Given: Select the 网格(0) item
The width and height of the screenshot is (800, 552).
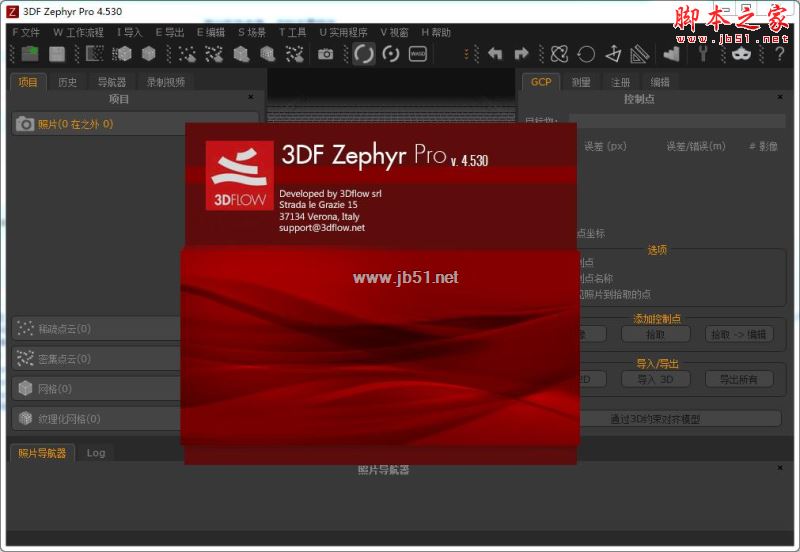Looking at the screenshot, I should pos(97,389).
